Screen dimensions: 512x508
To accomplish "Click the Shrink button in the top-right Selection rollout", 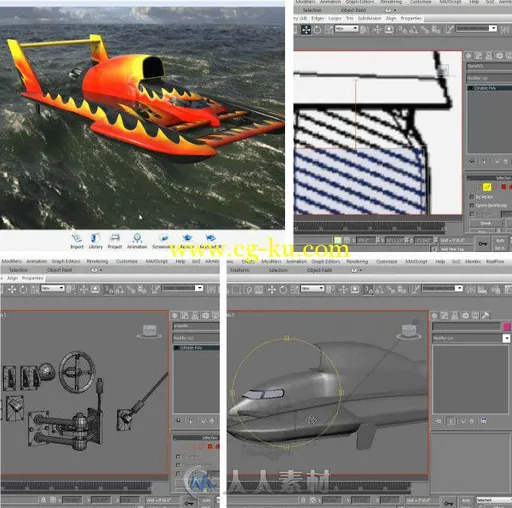I will click(x=486, y=223).
